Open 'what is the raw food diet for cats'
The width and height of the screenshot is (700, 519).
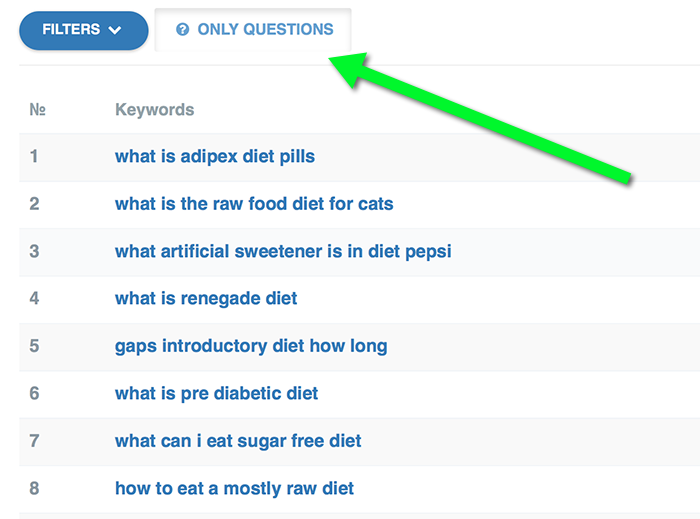click(254, 204)
